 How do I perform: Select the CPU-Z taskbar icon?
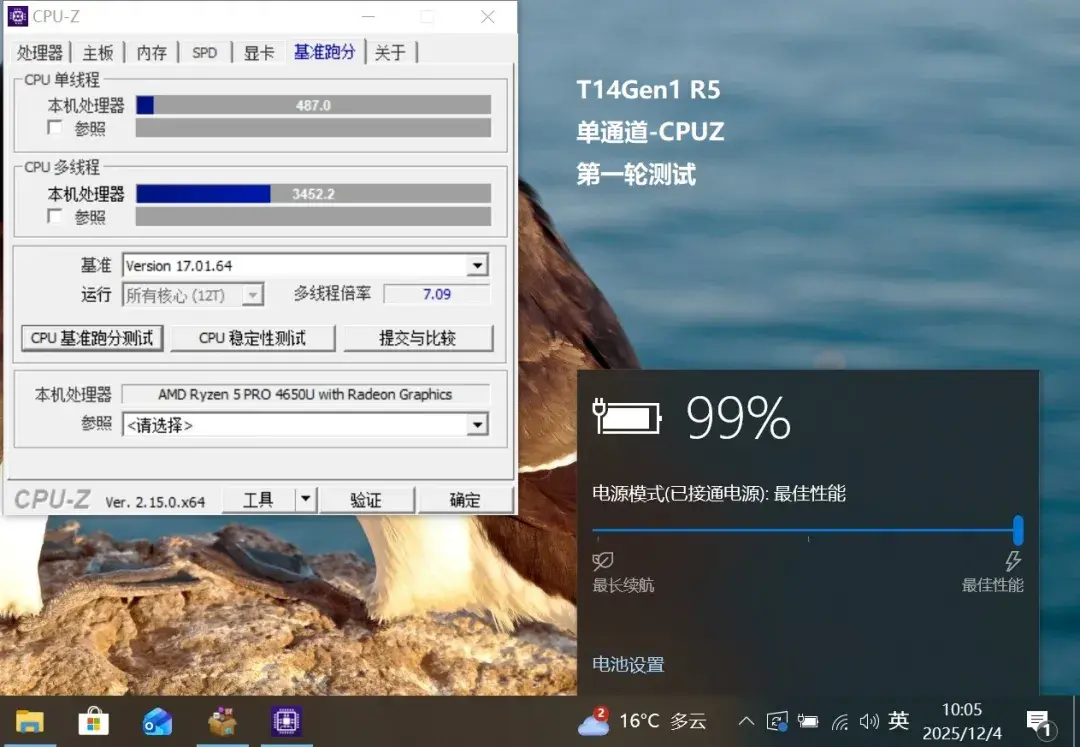click(286, 722)
